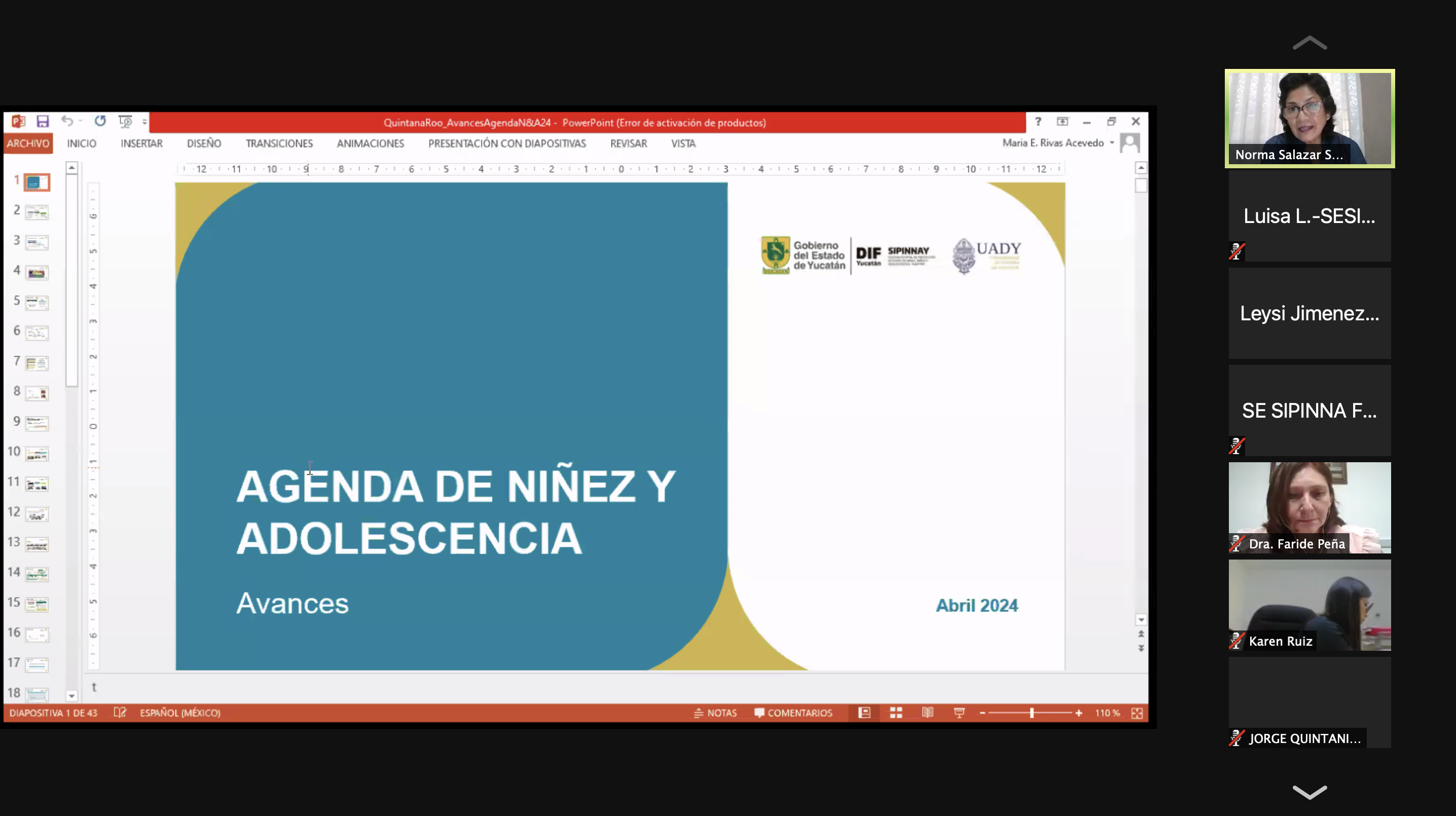
Task: Open the TRANSICIONES ribbon tab
Action: pyautogui.click(x=279, y=143)
